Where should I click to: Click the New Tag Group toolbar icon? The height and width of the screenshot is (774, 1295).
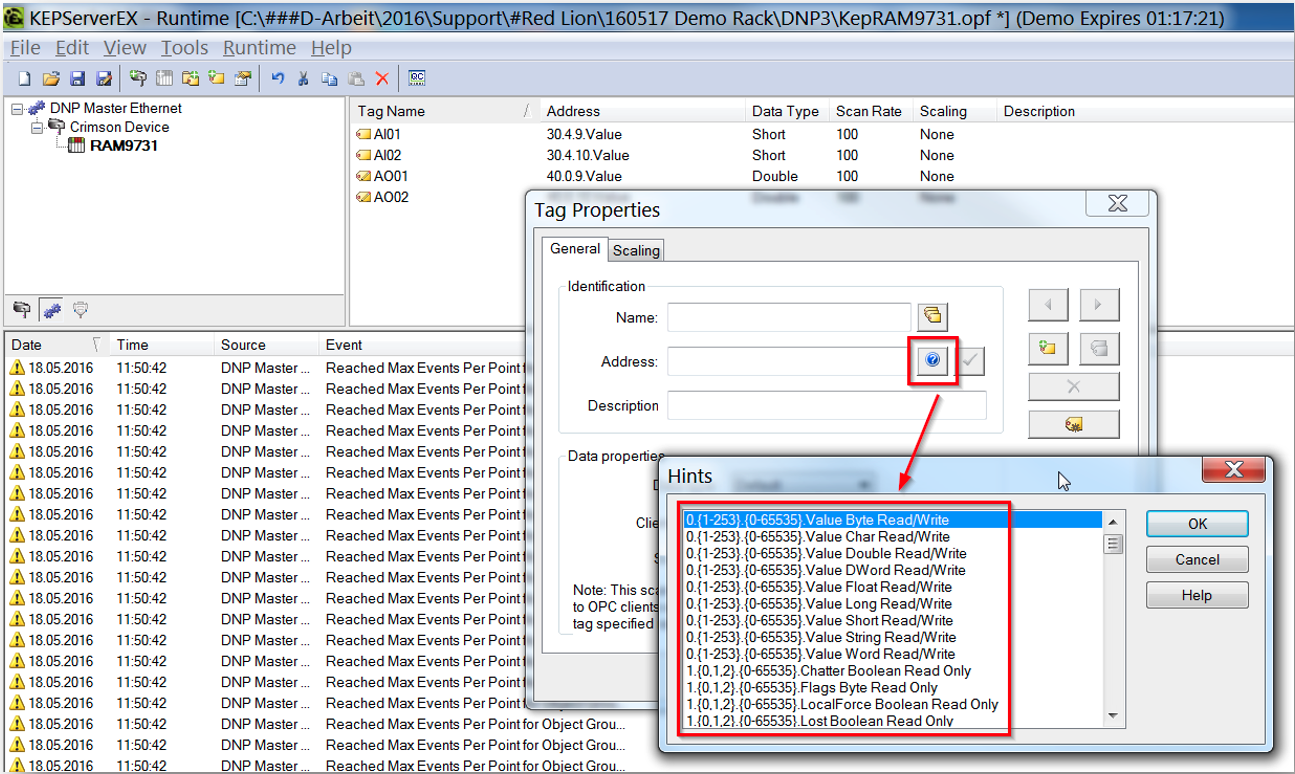pos(190,78)
